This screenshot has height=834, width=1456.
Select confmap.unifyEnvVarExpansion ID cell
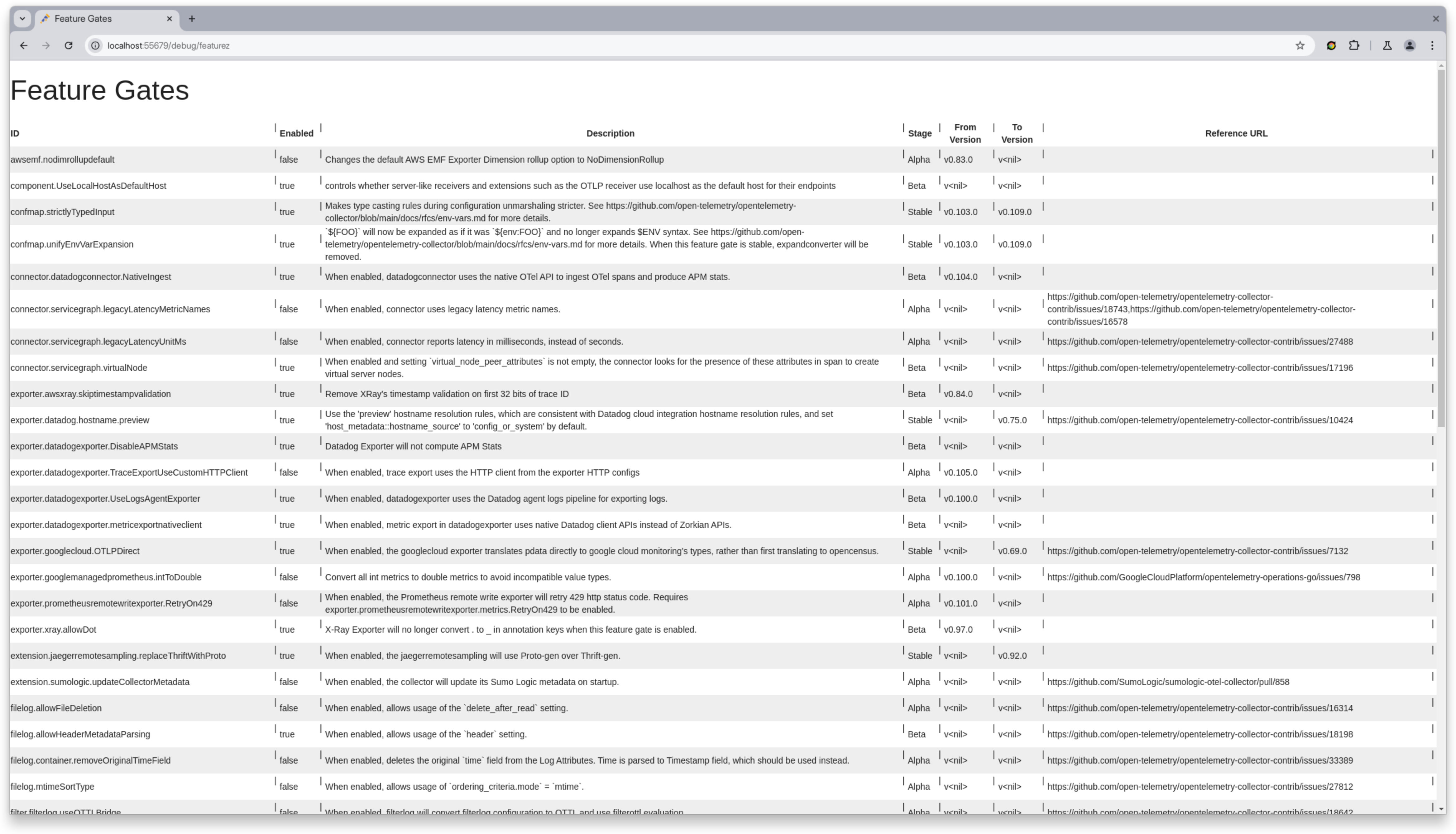tap(72, 245)
